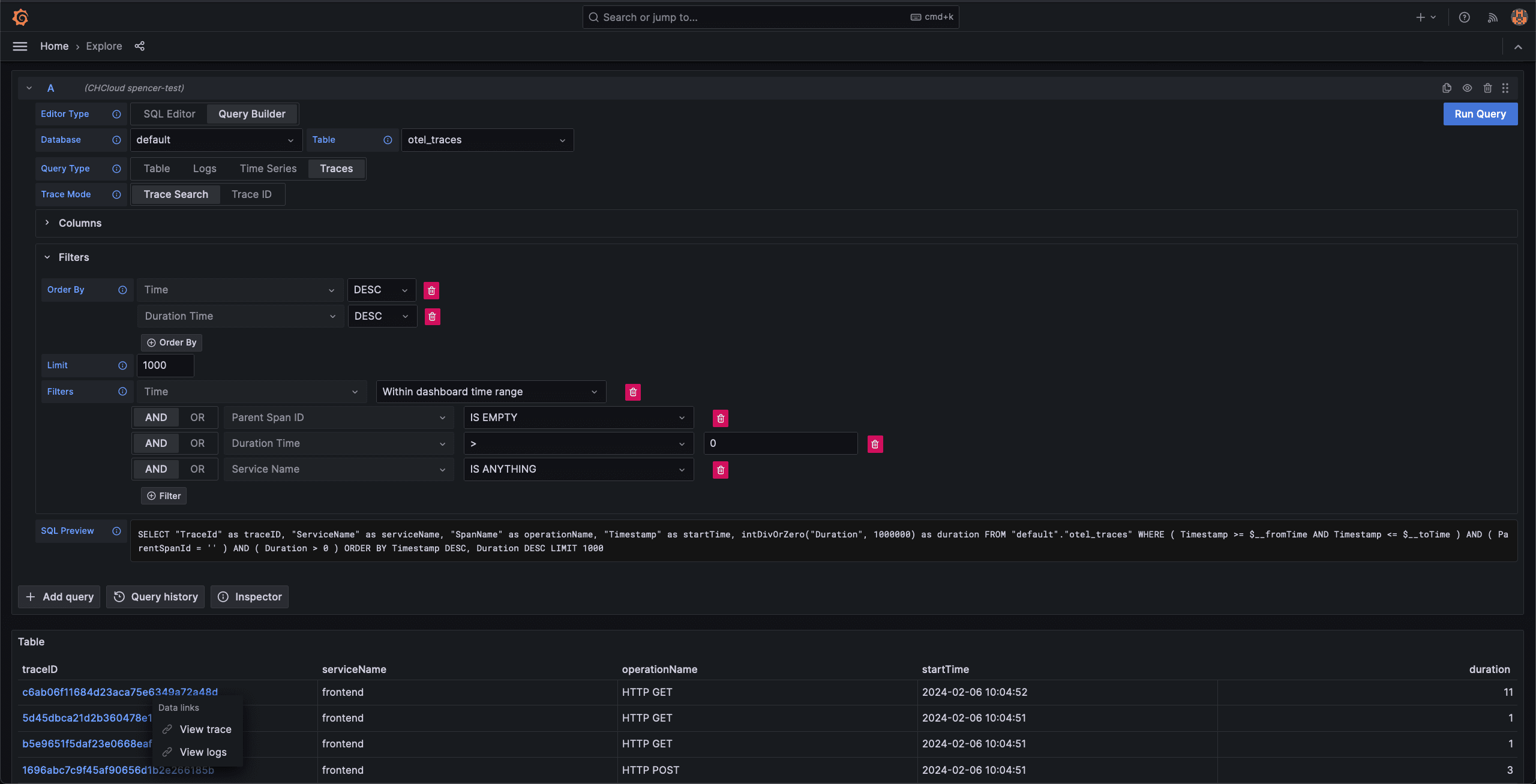Screen dimensions: 1536x784
Task: Open the Within dashboard time range dropdown
Action: (x=490, y=392)
